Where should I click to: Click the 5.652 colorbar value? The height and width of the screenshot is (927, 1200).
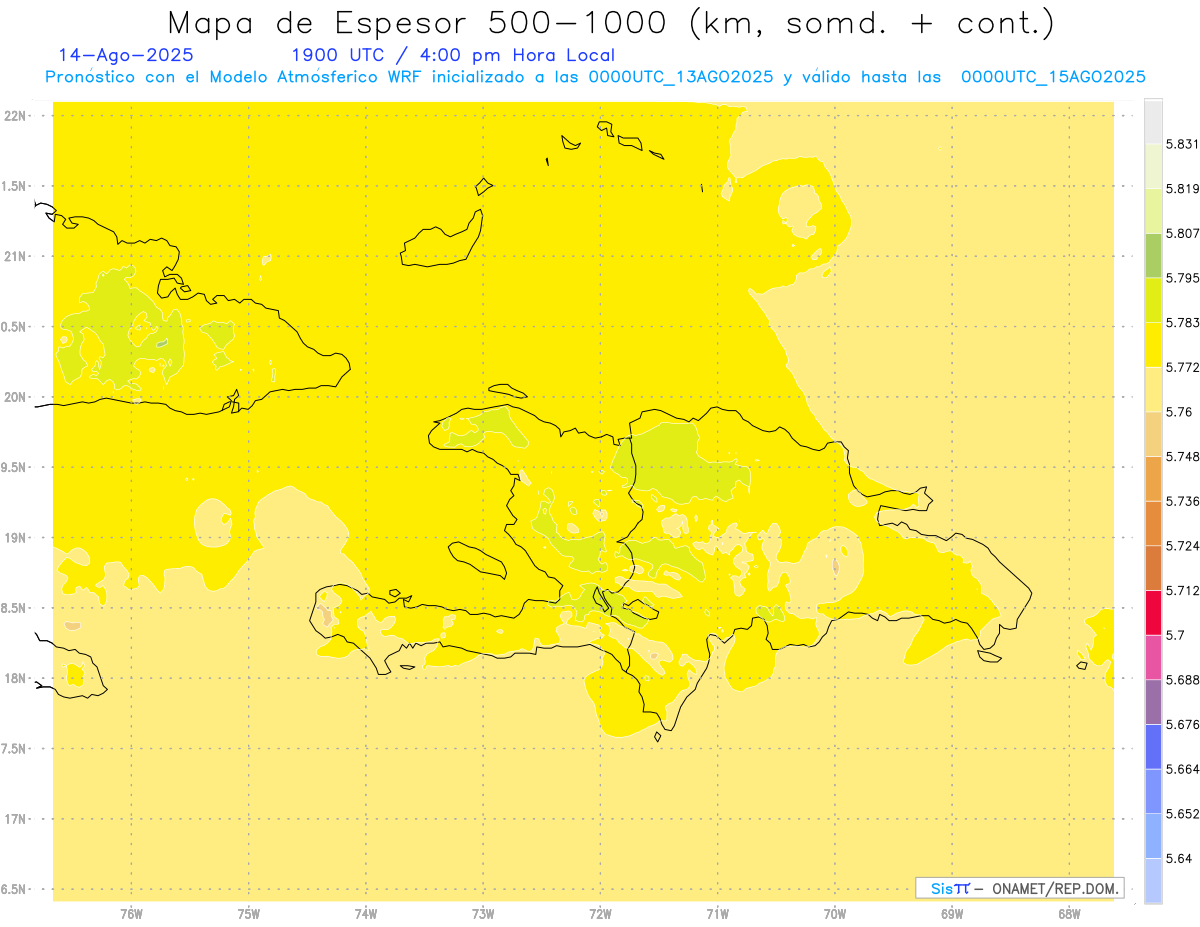[x=1183, y=814]
